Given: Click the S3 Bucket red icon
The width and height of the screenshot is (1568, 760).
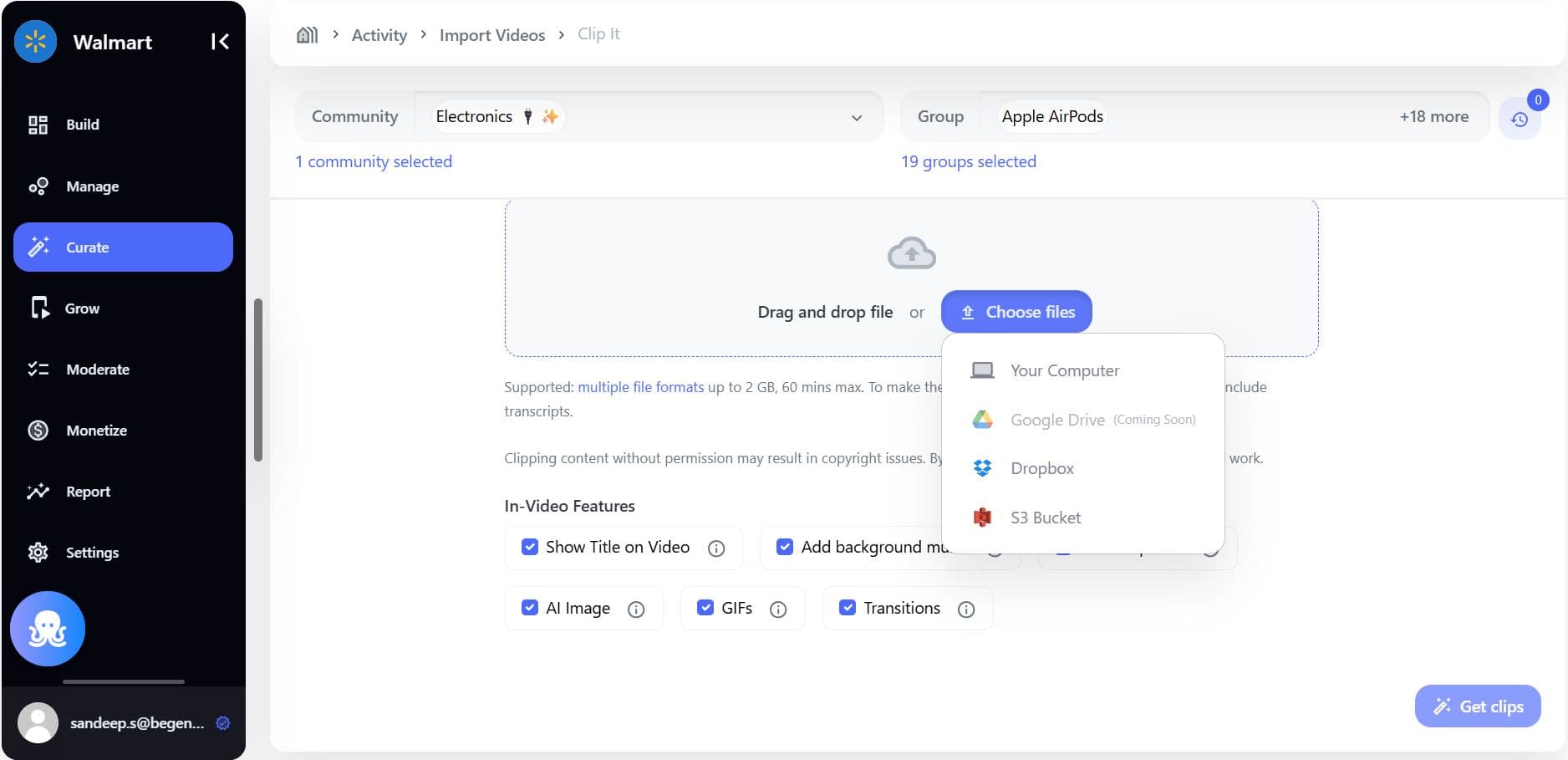Looking at the screenshot, I should click(x=982, y=518).
